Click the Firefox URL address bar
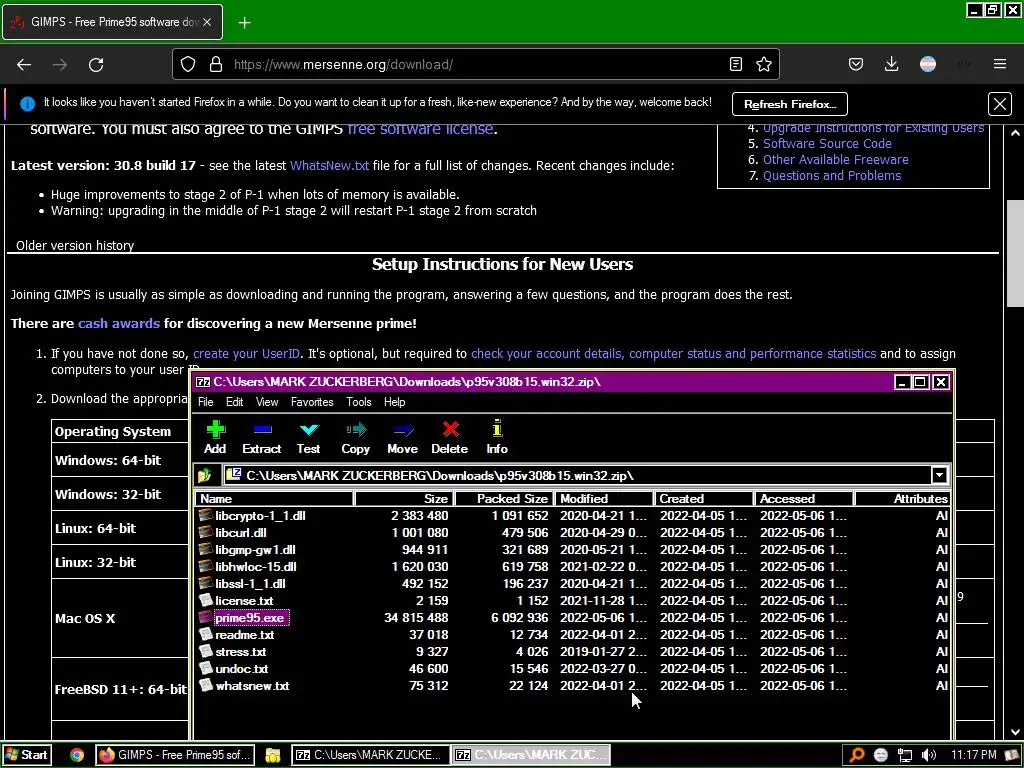This screenshot has width=1024, height=768. point(475,64)
